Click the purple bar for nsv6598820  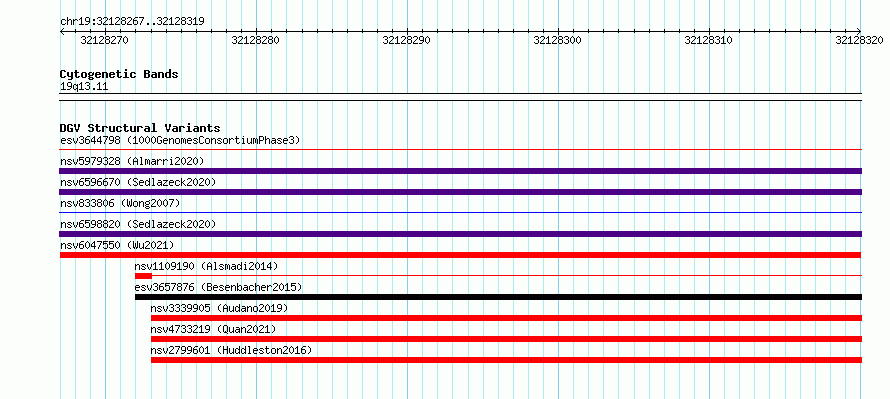[461, 234]
